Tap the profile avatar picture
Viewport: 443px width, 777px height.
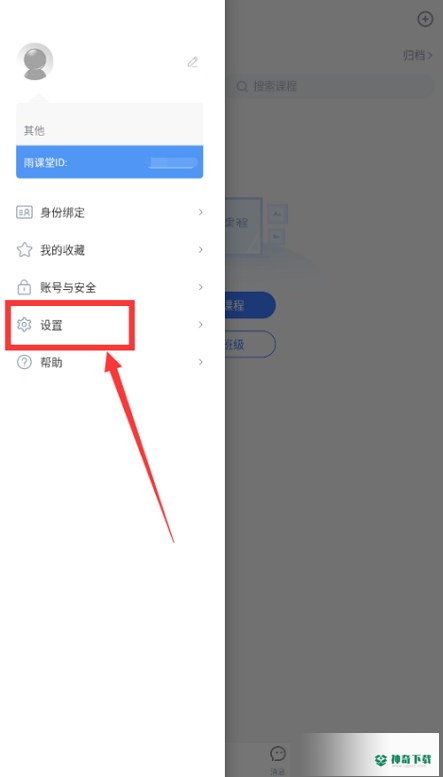[35, 62]
